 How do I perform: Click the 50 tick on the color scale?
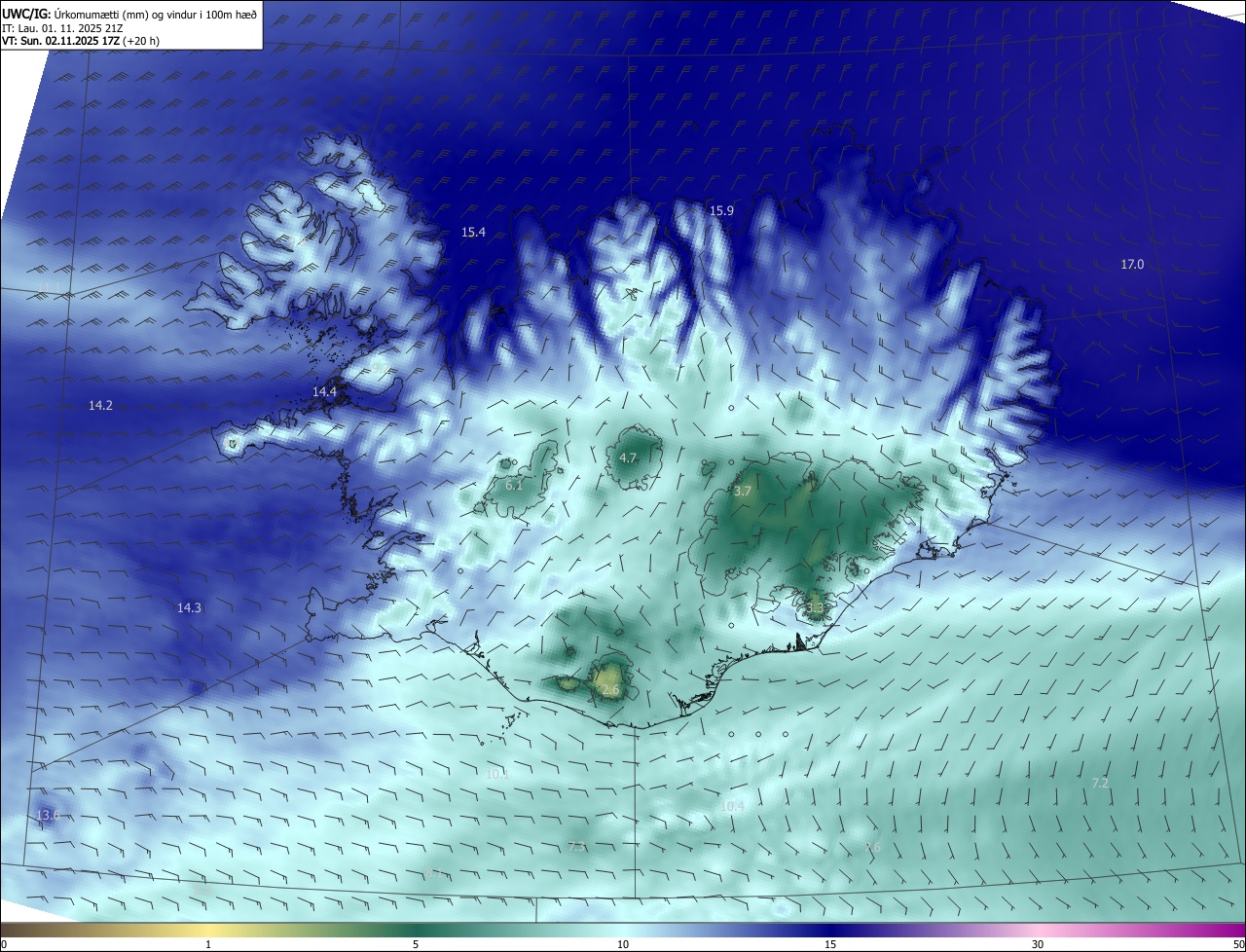1238,944
